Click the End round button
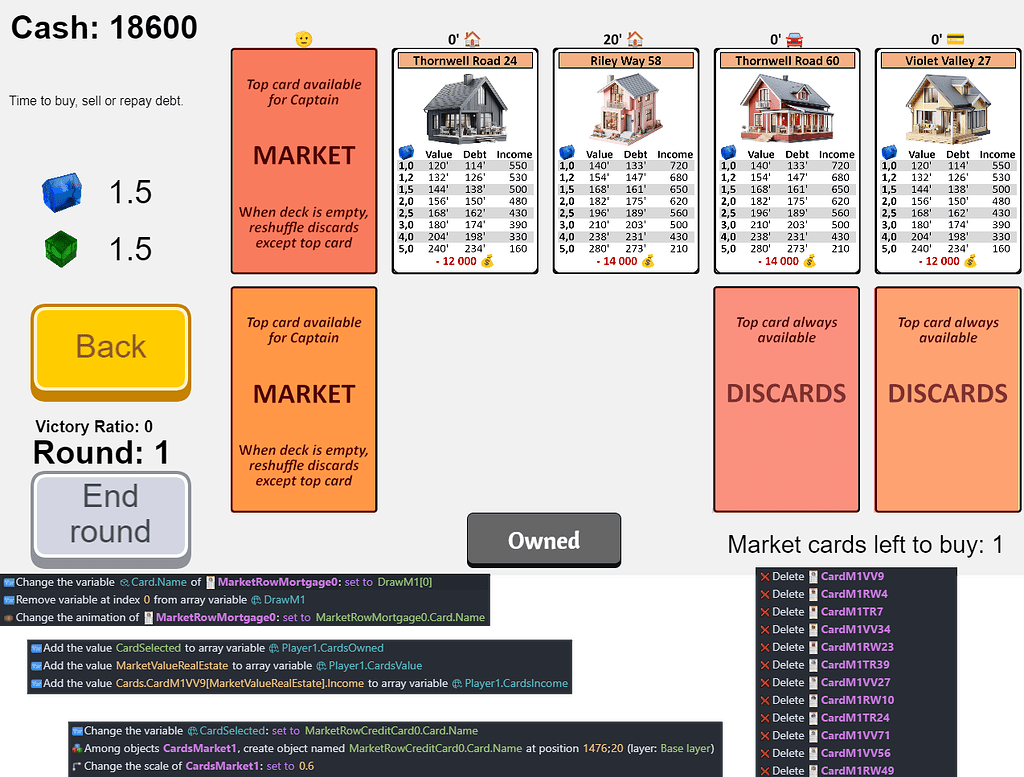This screenshot has width=1024, height=777. click(110, 516)
